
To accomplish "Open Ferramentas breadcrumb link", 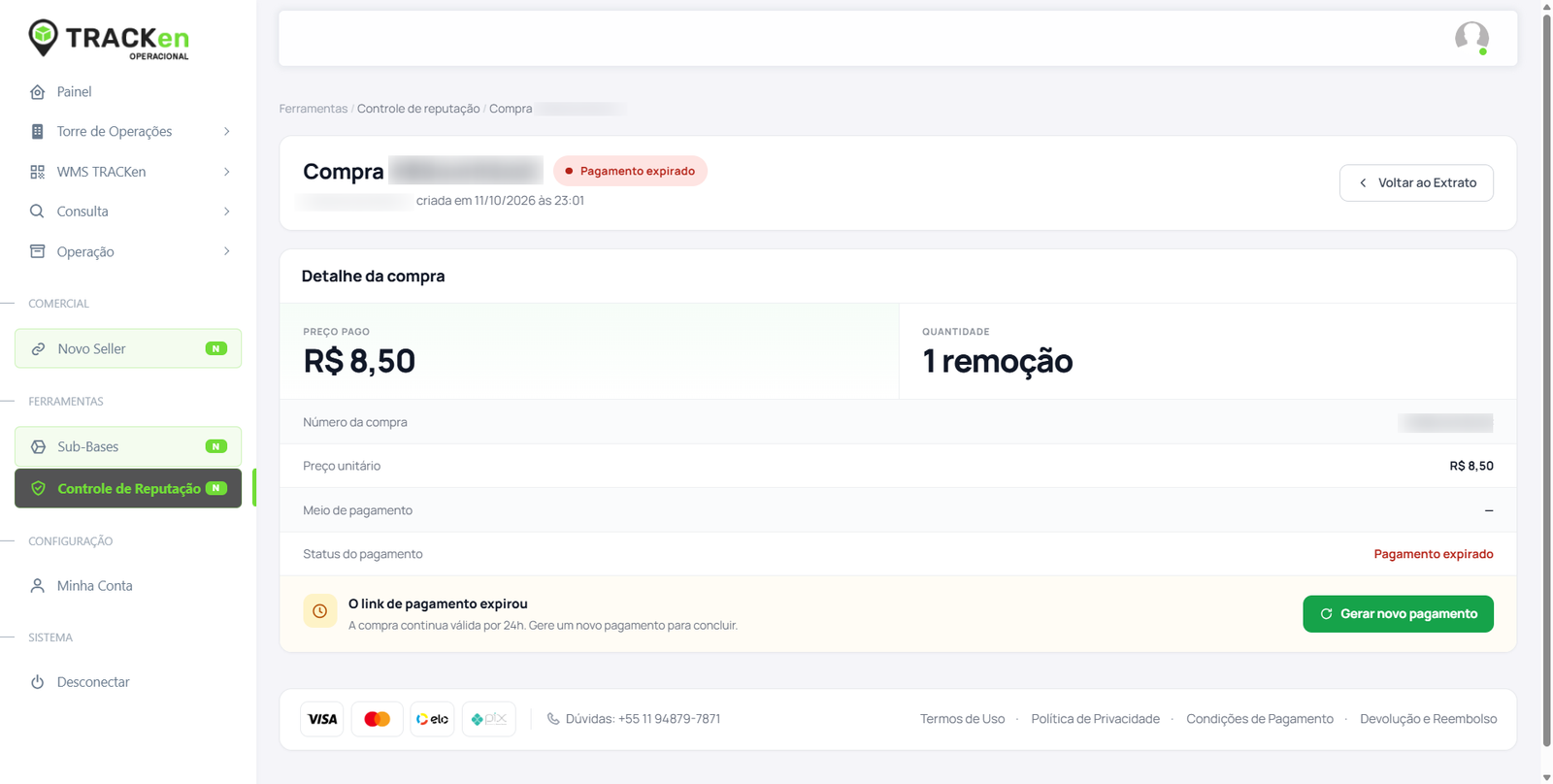I will (313, 109).
